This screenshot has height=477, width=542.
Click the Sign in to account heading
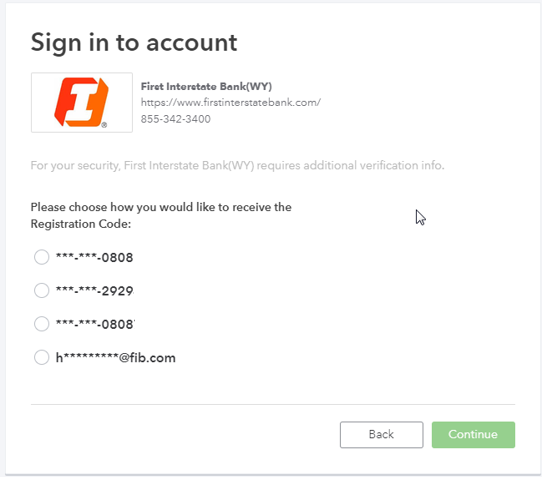click(134, 43)
